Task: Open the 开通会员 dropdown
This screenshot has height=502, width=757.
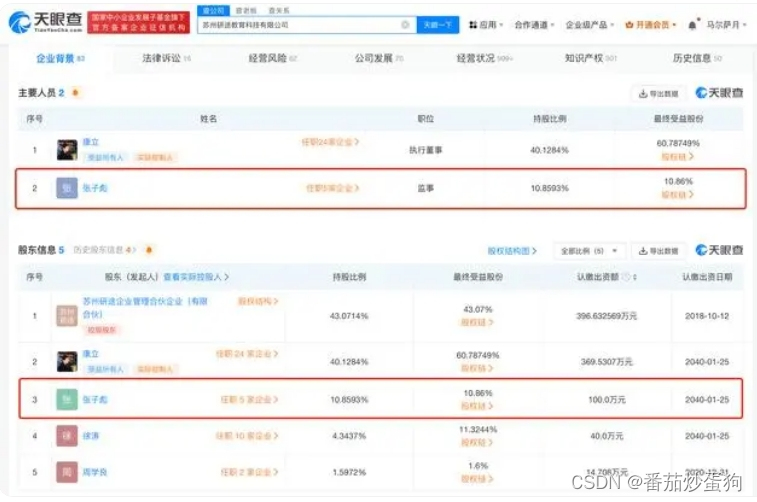Action: (x=650, y=25)
